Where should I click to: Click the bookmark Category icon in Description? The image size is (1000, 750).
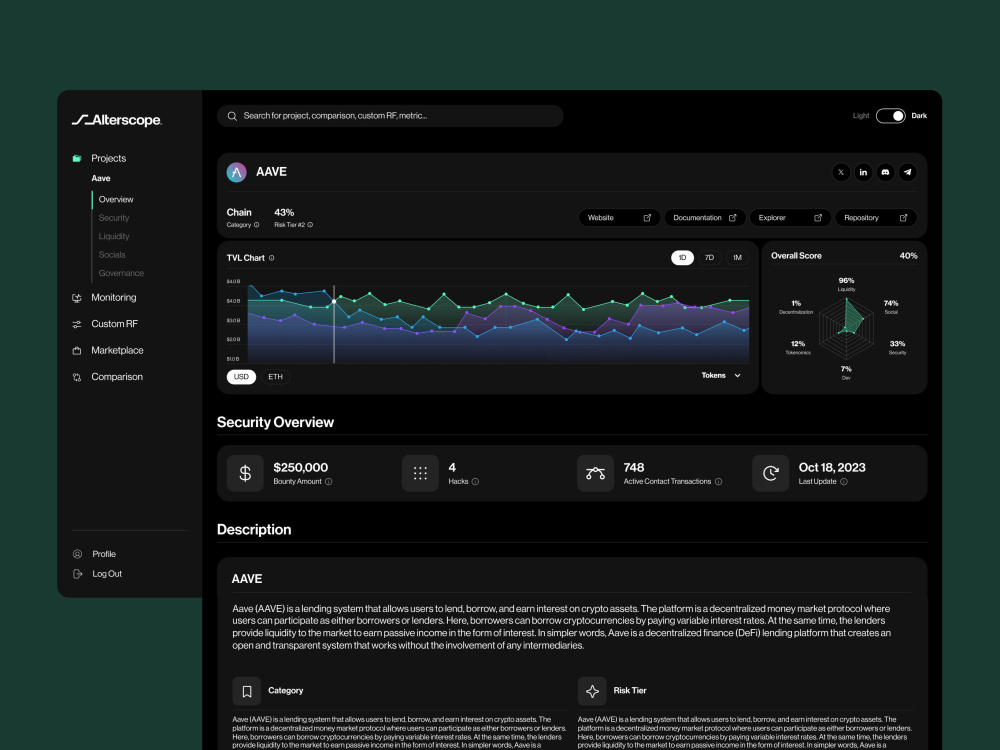pos(247,691)
